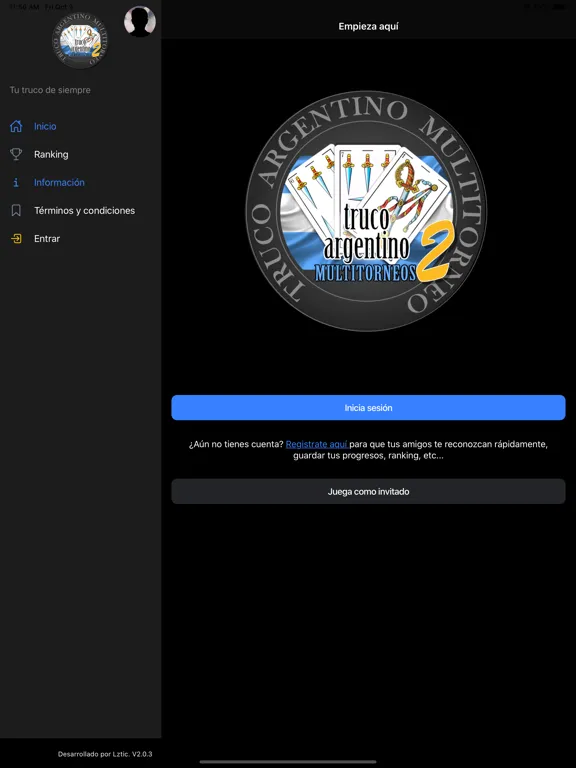The image size is (576, 768).
Task: Select Información in the sidebar
Action: pyautogui.click(x=59, y=182)
